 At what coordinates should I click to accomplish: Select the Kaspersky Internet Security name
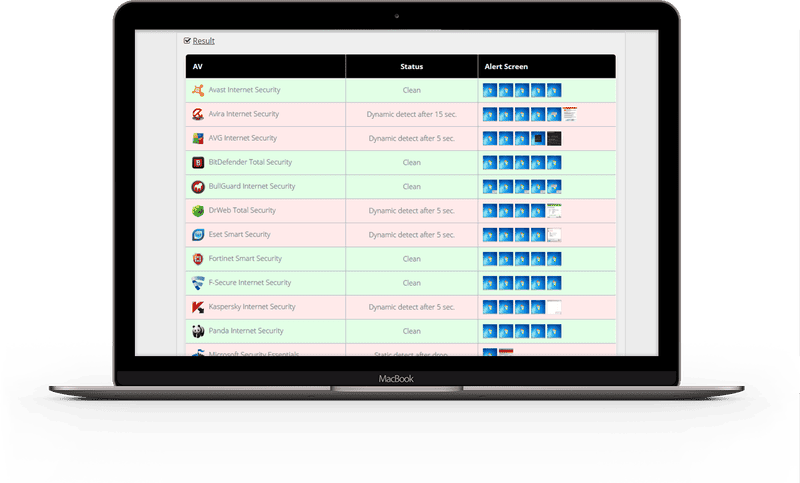coord(252,307)
